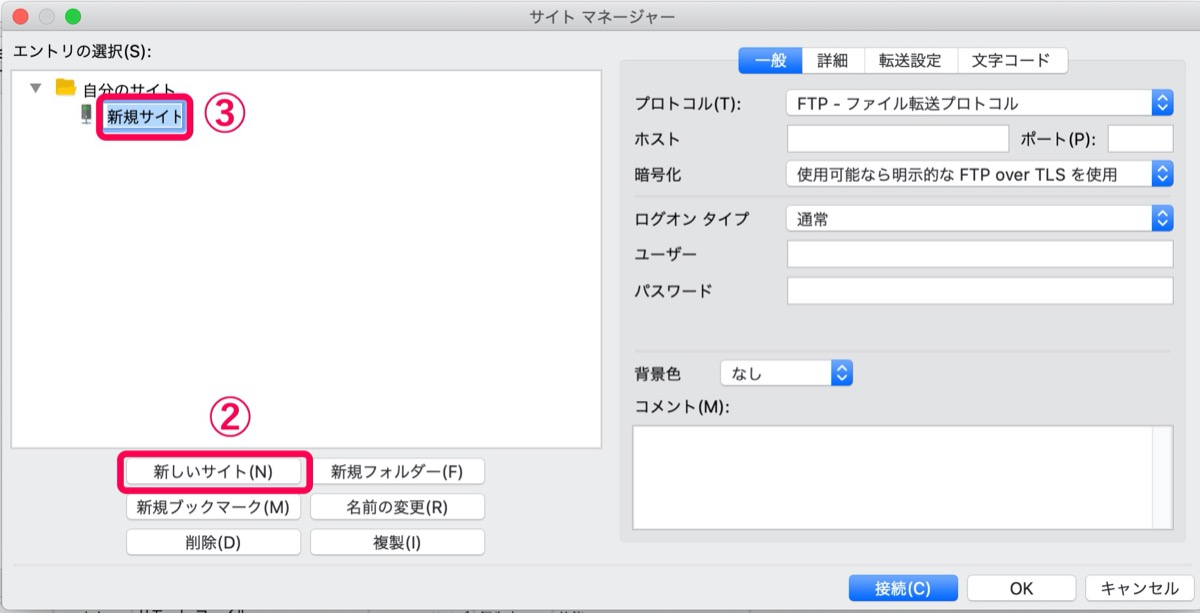Switch to the 文字コード tab
Viewport: 1200px width, 613px height.
(x=1012, y=60)
